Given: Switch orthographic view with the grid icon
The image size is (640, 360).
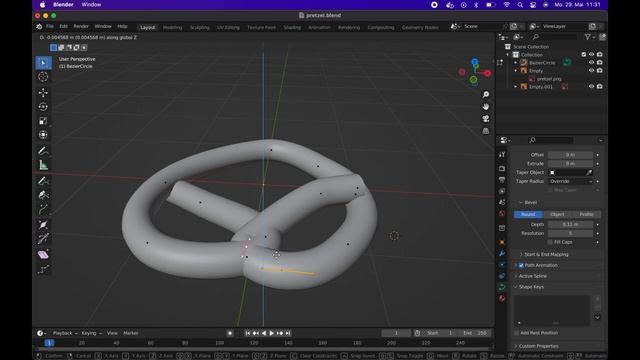Looking at the screenshot, I should tap(486, 131).
